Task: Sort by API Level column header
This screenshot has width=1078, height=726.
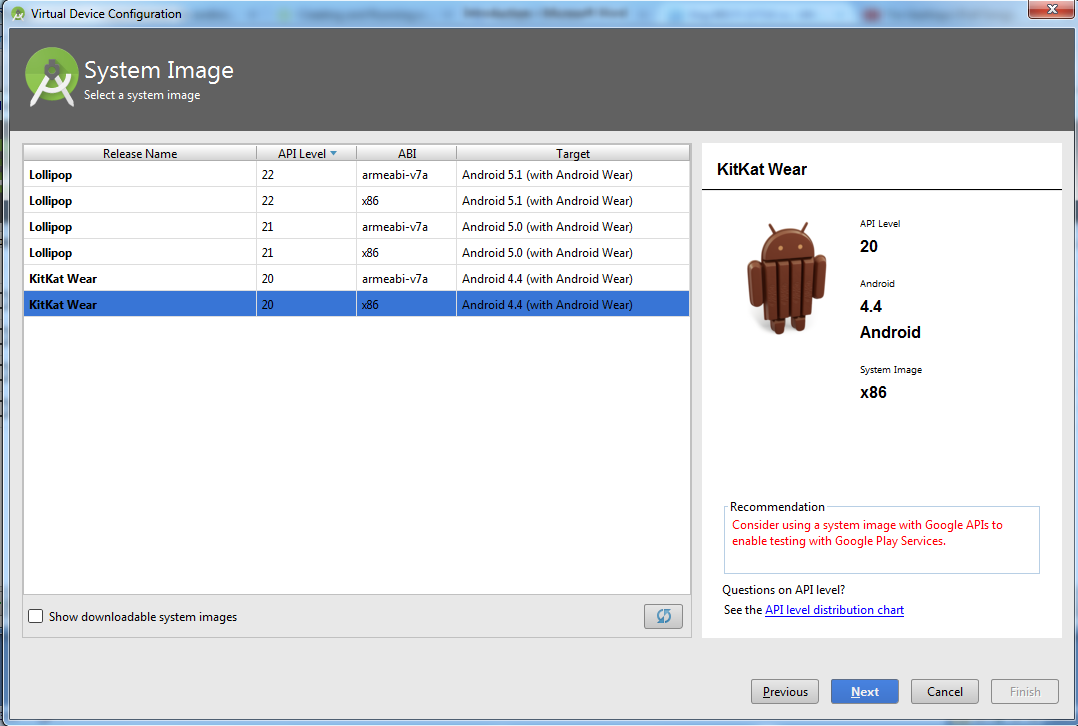Action: (x=307, y=153)
